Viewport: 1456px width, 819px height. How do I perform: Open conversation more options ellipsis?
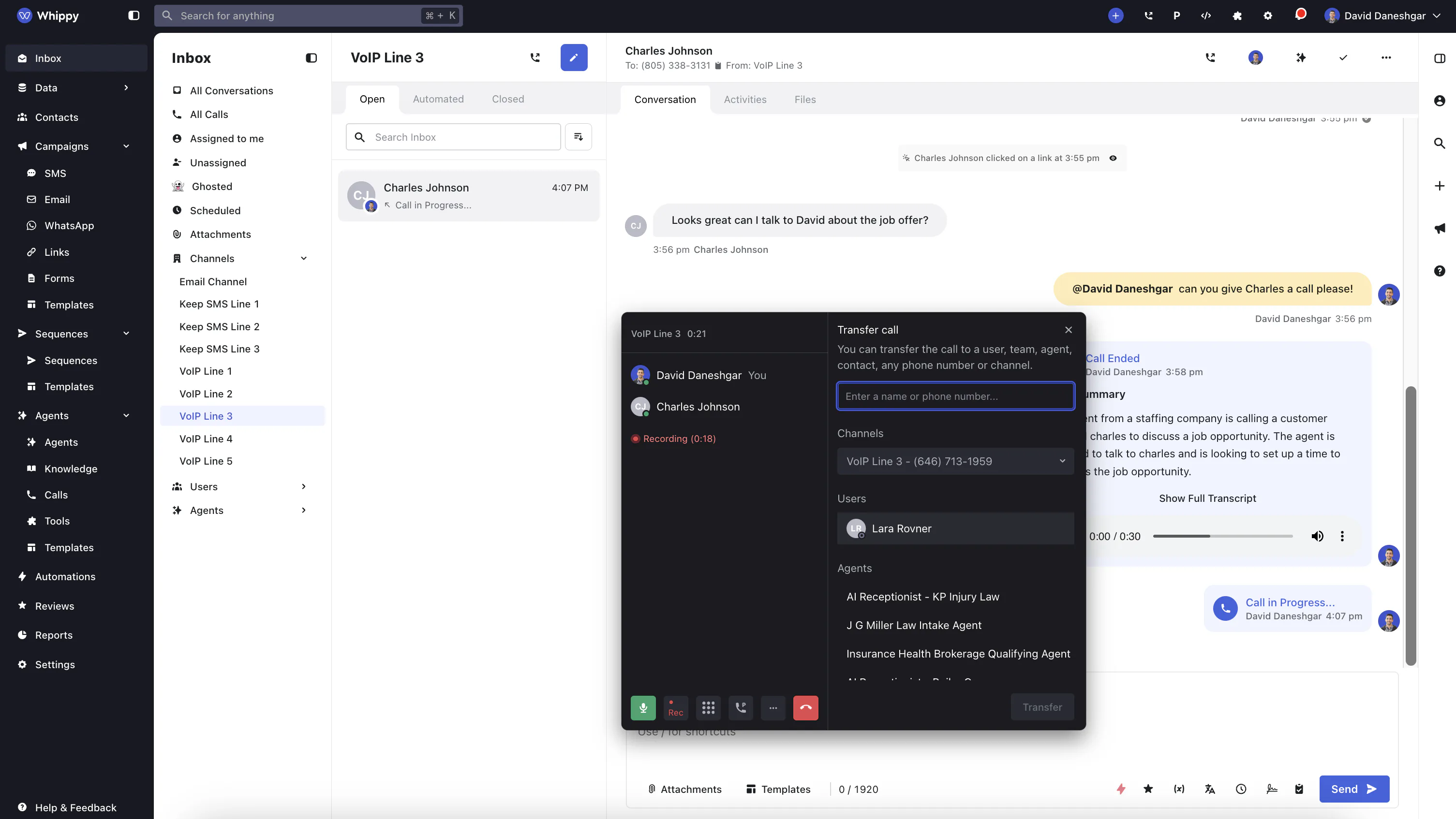click(1386, 57)
